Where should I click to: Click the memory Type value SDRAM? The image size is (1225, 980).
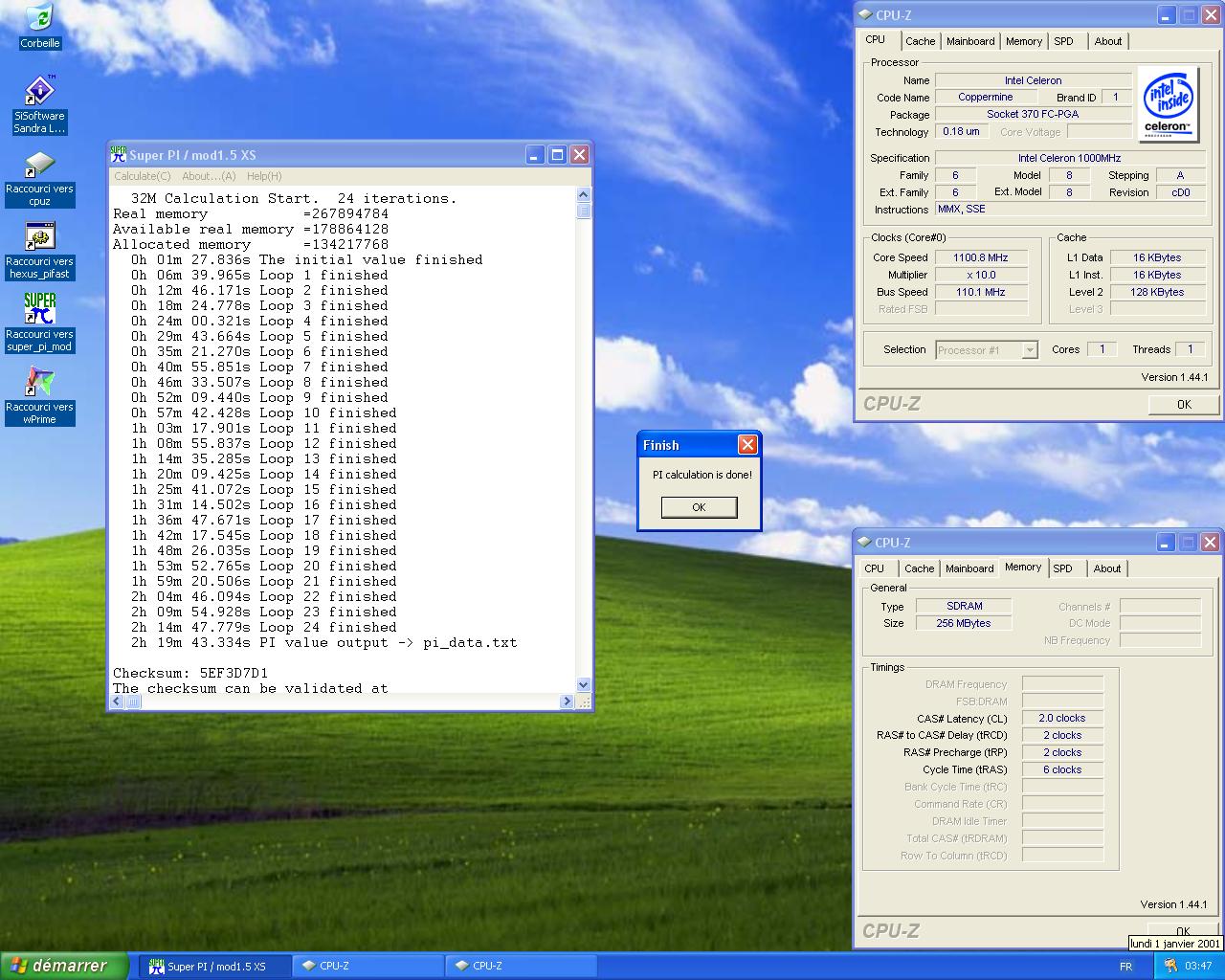(965, 606)
